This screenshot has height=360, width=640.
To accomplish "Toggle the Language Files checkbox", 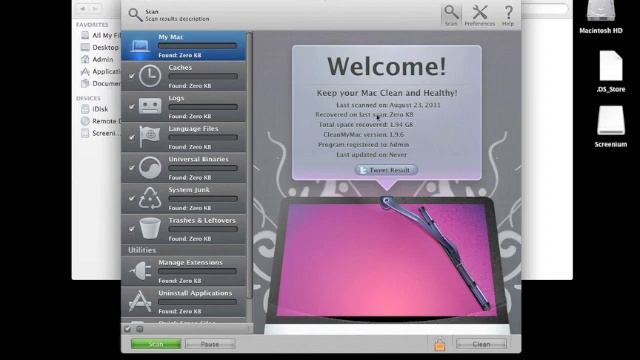I will 131,137.
